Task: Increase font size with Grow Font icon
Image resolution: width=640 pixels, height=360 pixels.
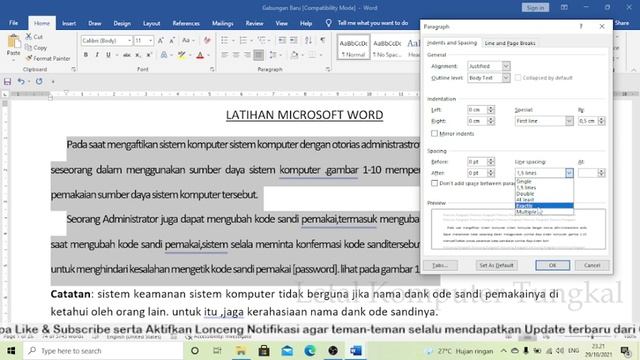Action: pyautogui.click(x=161, y=40)
